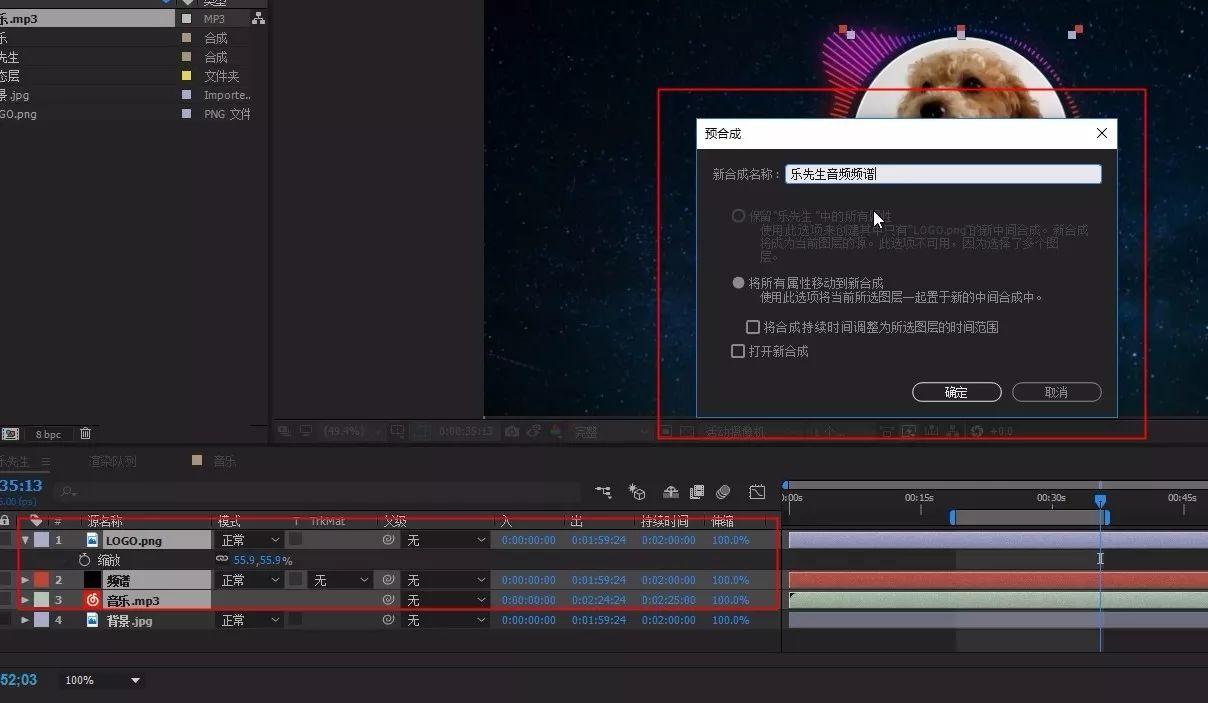This screenshot has height=703, width=1208.
Task: Click the green label swatch of 音乐.mp3 layer
Action: coord(41,600)
